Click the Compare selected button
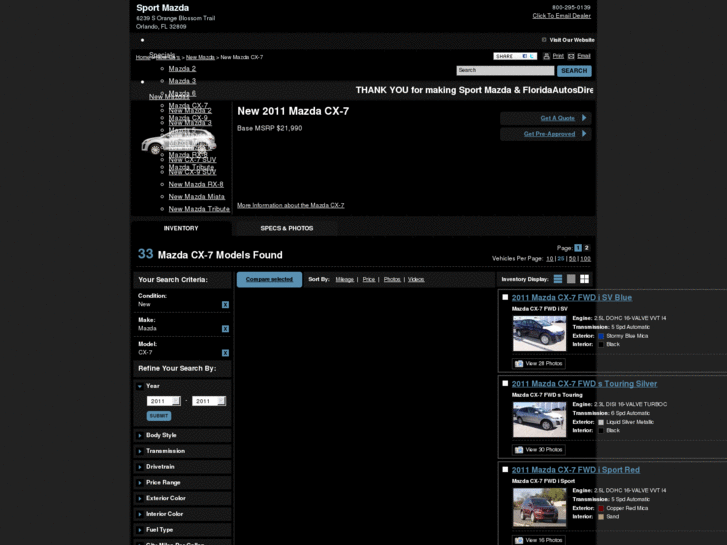This screenshot has height=545, width=727. (x=269, y=280)
